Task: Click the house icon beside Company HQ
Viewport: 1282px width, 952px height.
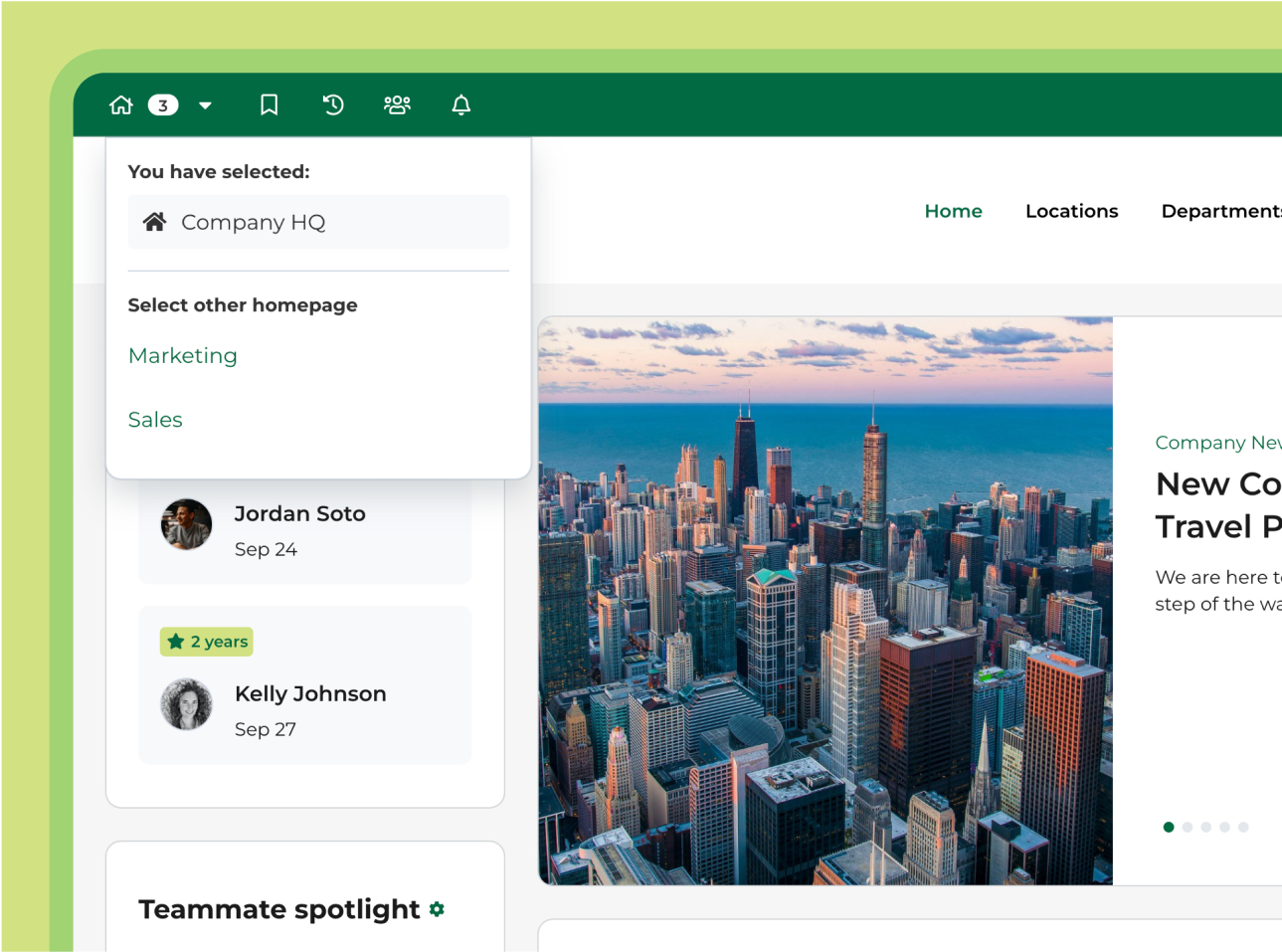Action: coord(155,221)
